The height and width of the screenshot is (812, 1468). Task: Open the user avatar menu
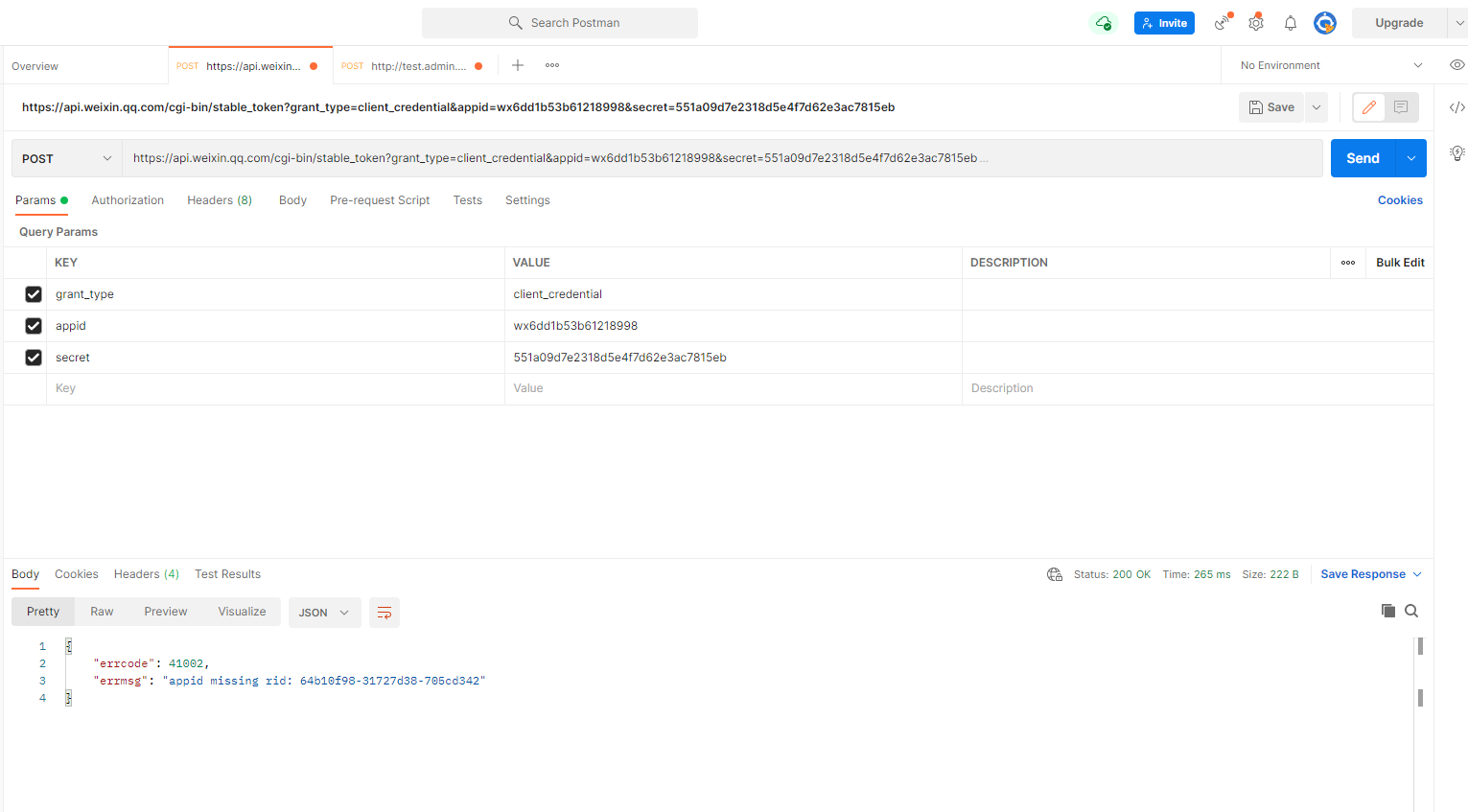(x=1325, y=23)
